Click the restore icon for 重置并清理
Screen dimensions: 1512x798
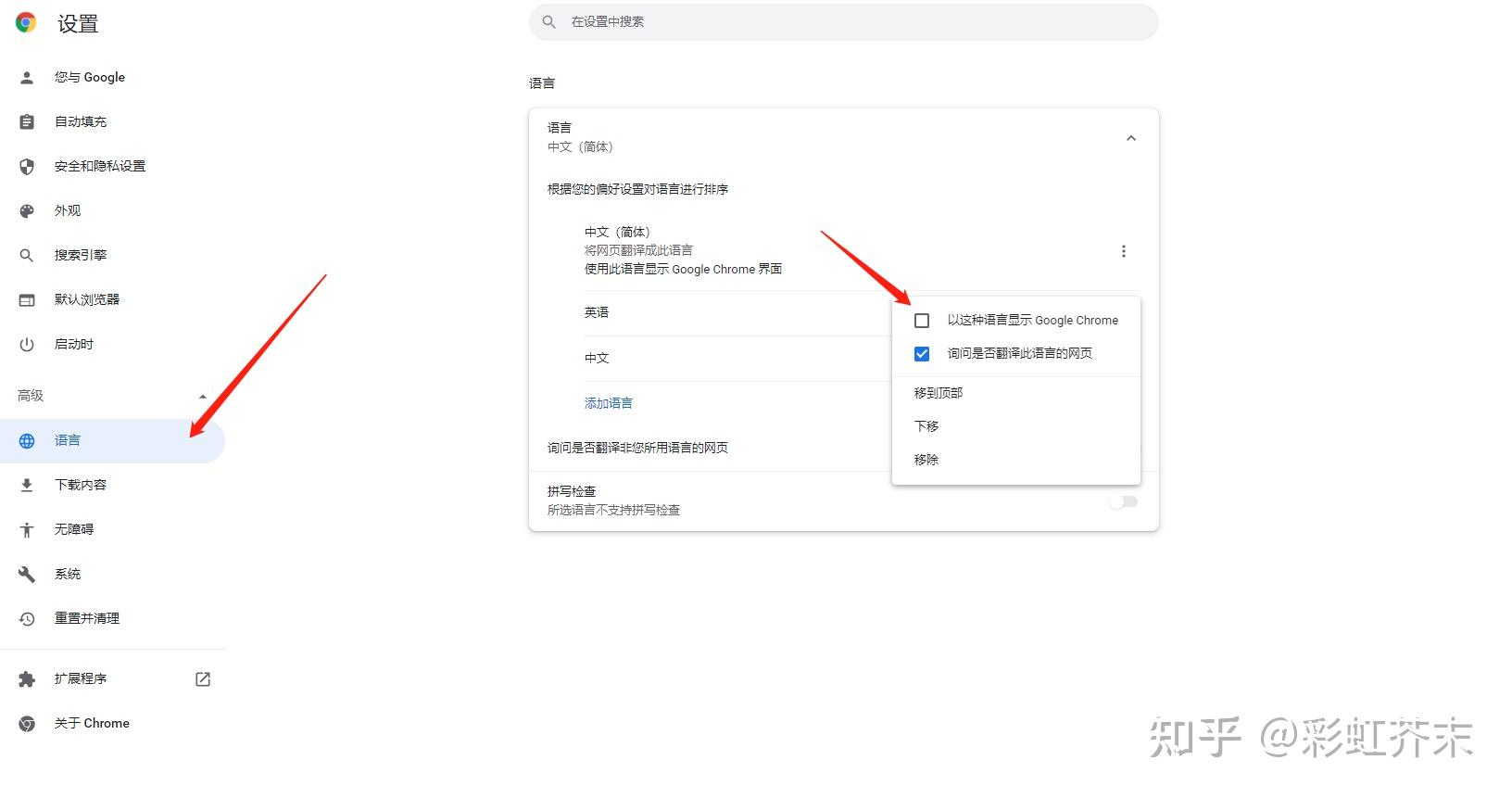pos(27,619)
